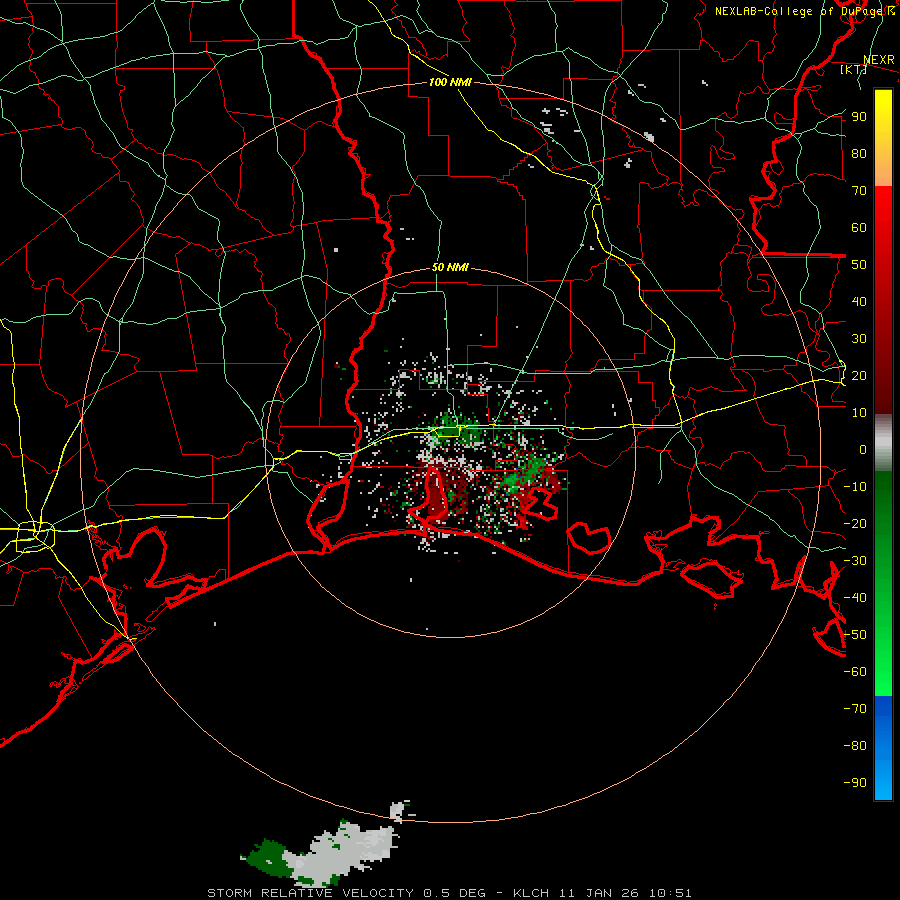Click the -30 value on the velocity scale
Screen dimensions: 900x900
pyautogui.click(x=855, y=561)
